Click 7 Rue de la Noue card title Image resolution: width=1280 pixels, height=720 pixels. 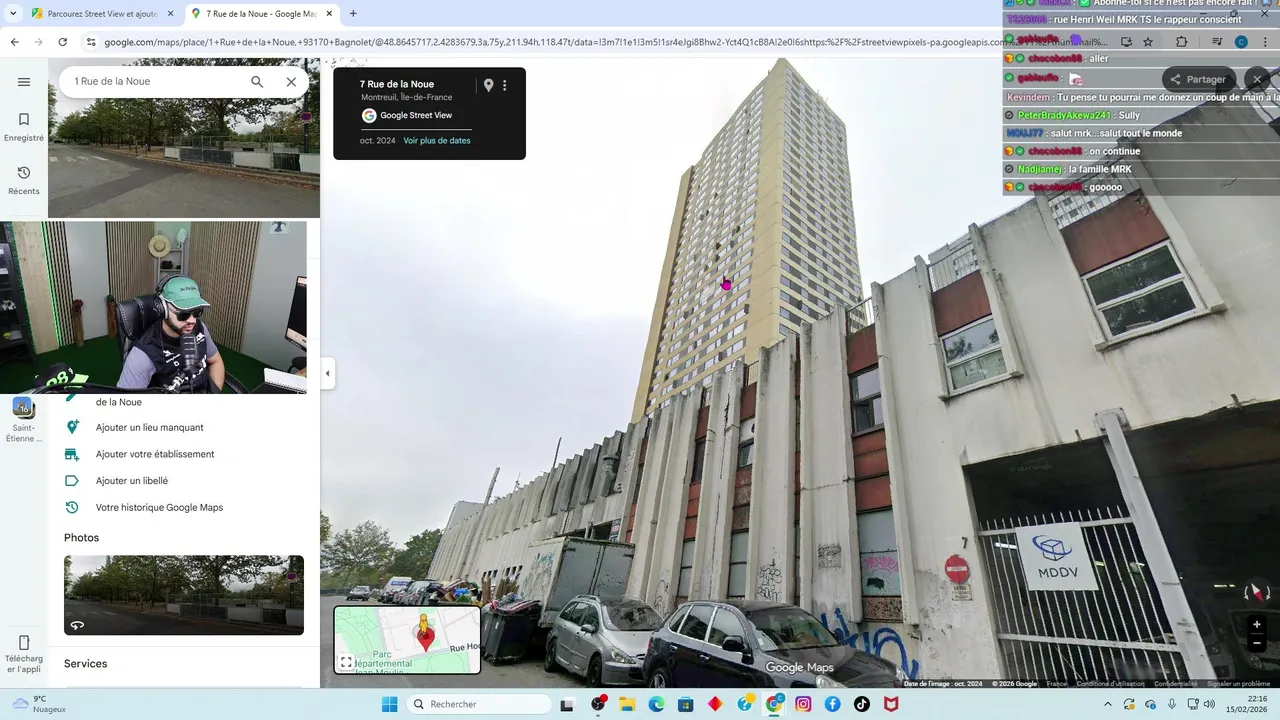[x=397, y=85]
